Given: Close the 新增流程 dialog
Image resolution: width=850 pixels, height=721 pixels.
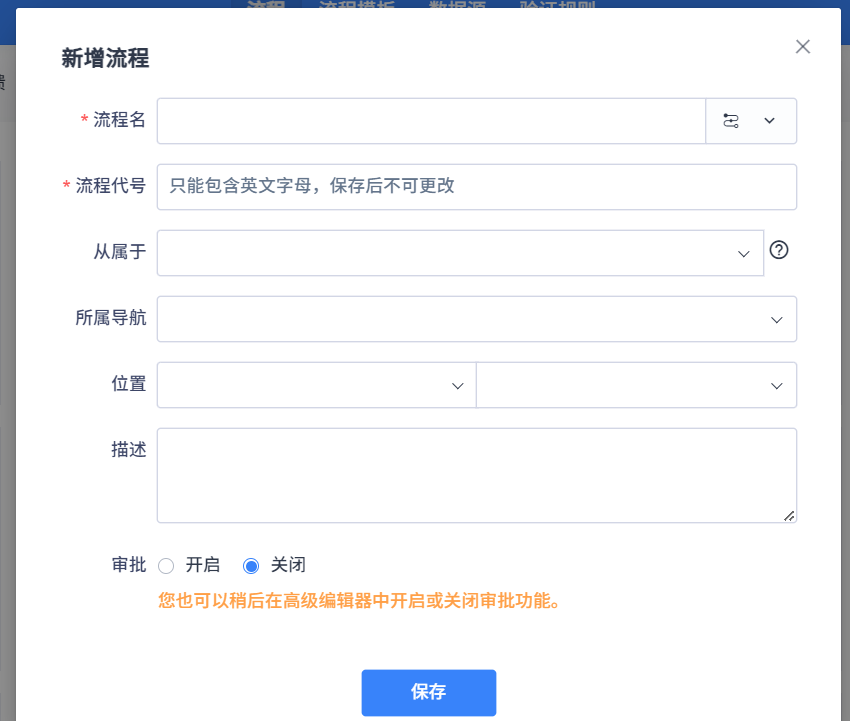Looking at the screenshot, I should point(802,46).
